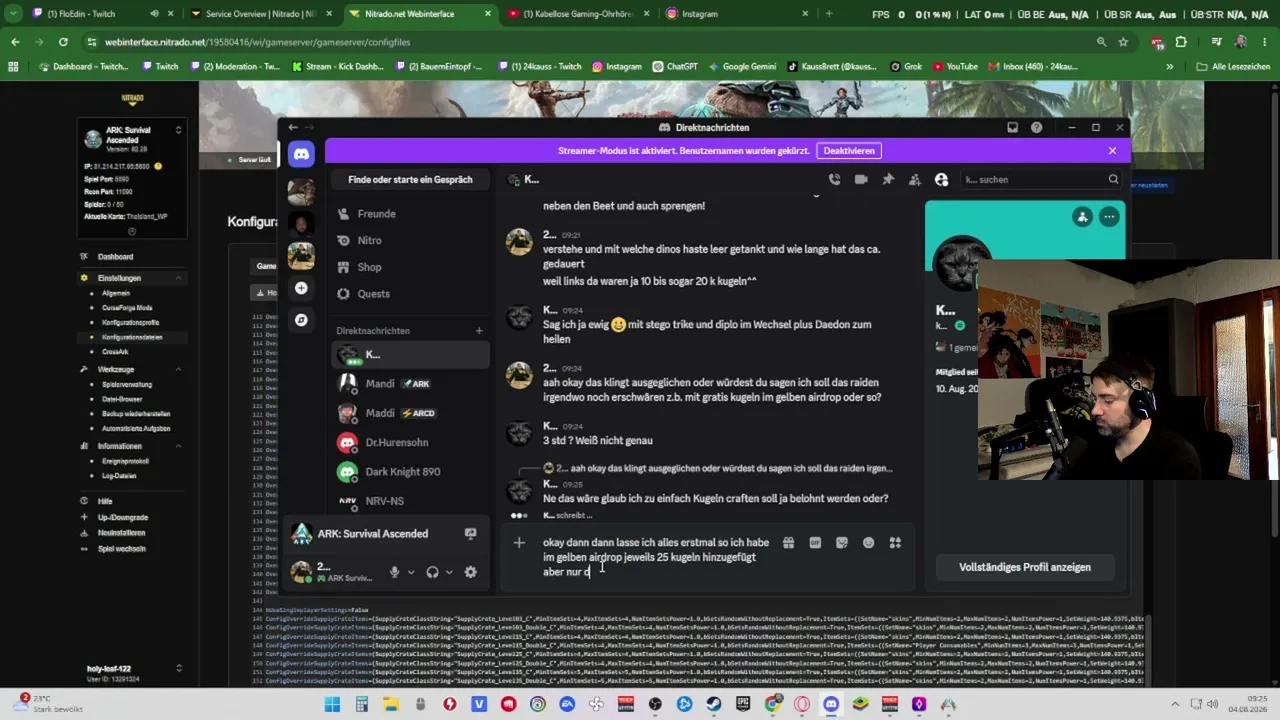The width and height of the screenshot is (1280, 720).
Task: Open conversation with NRV-NS
Action: pos(410,501)
